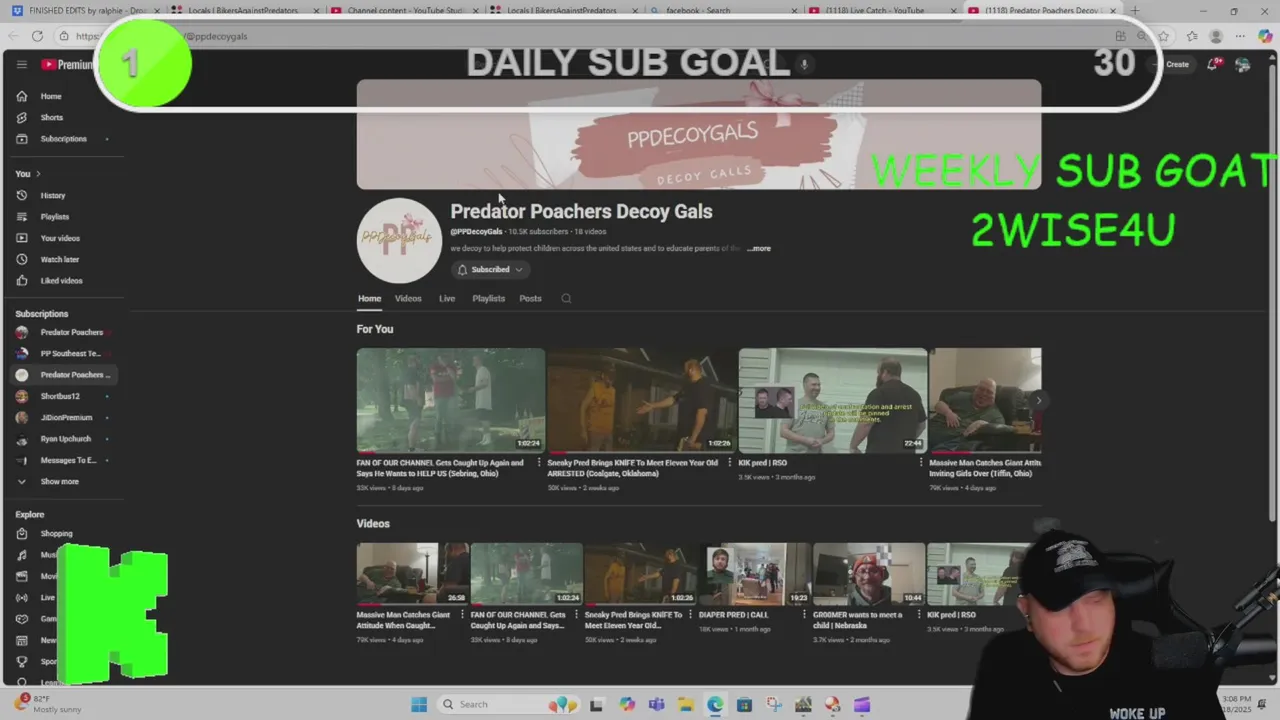Open Live under Explore

[47, 597]
